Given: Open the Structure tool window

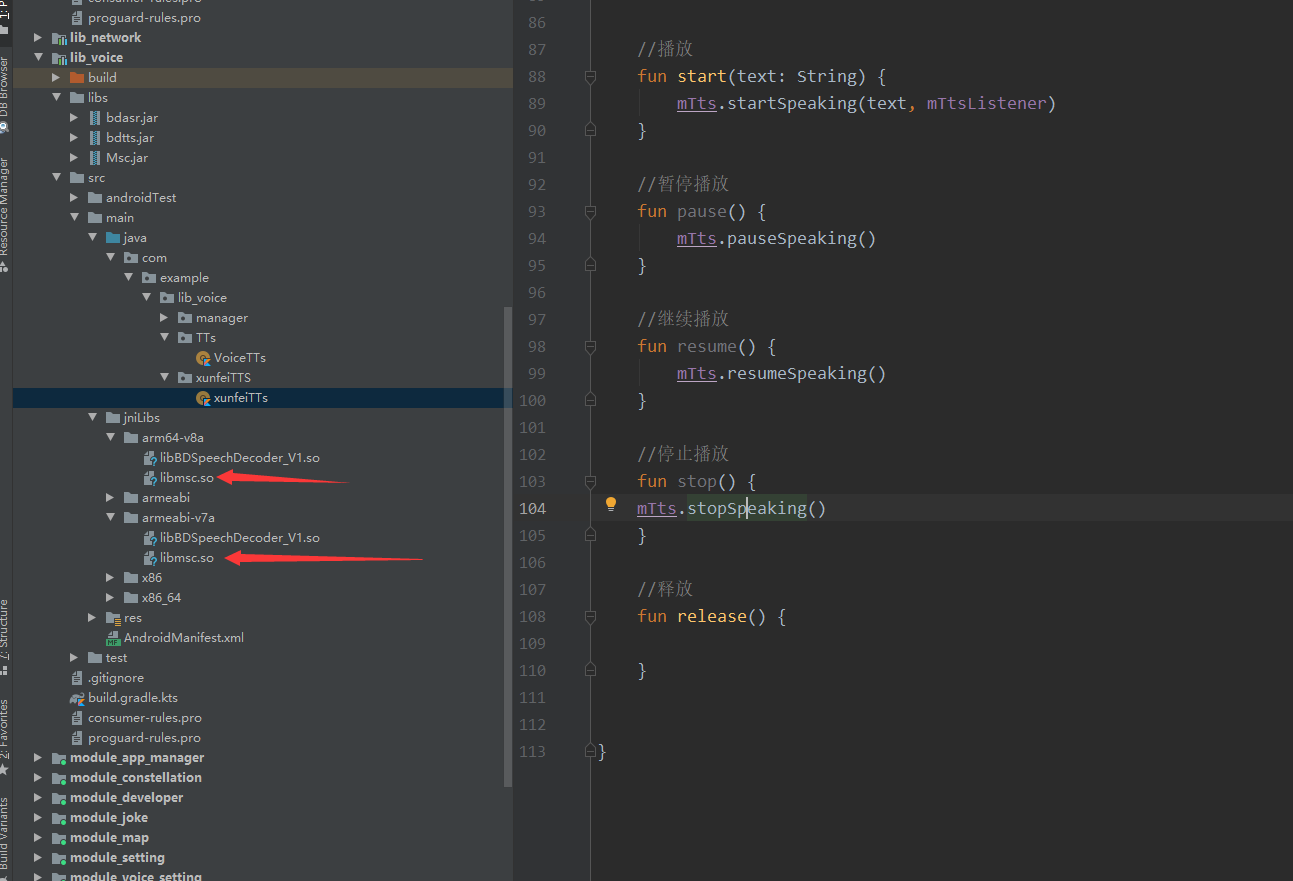Looking at the screenshot, I should (5, 637).
